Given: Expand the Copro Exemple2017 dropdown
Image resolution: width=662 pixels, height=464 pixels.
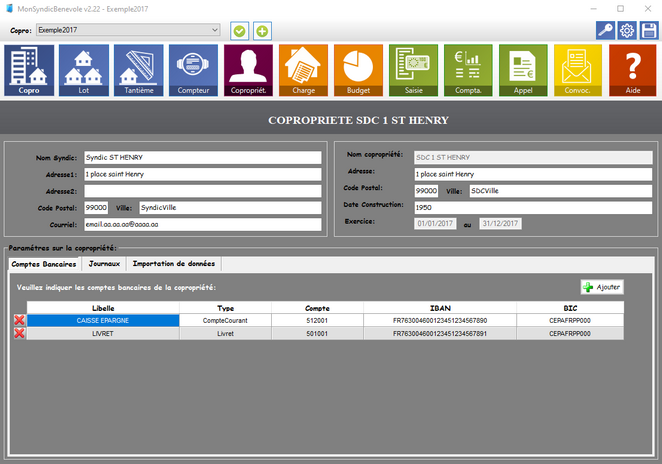Looking at the screenshot, I should click(x=214, y=30).
